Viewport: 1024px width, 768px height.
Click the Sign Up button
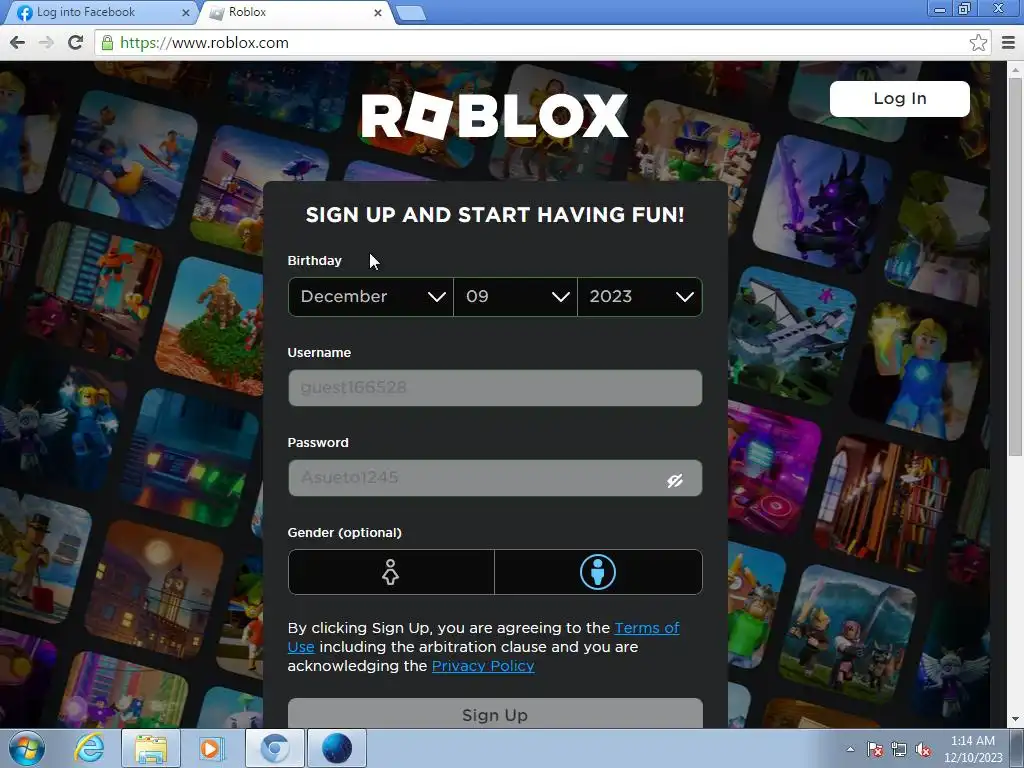coord(495,714)
